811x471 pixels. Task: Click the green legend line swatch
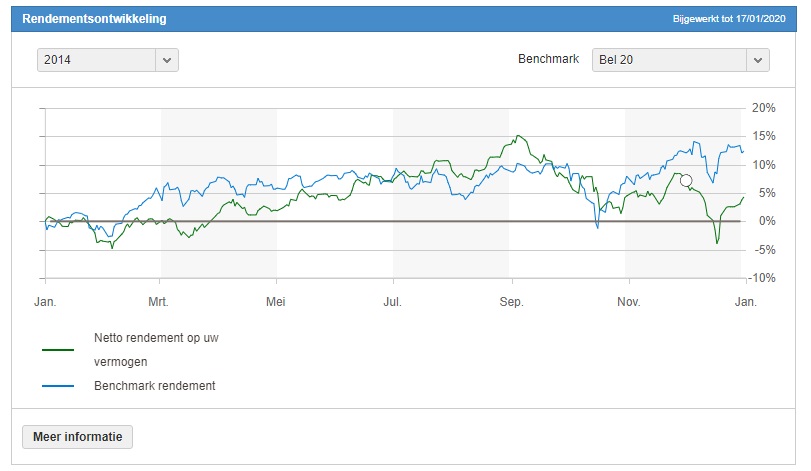click(58, 350)
